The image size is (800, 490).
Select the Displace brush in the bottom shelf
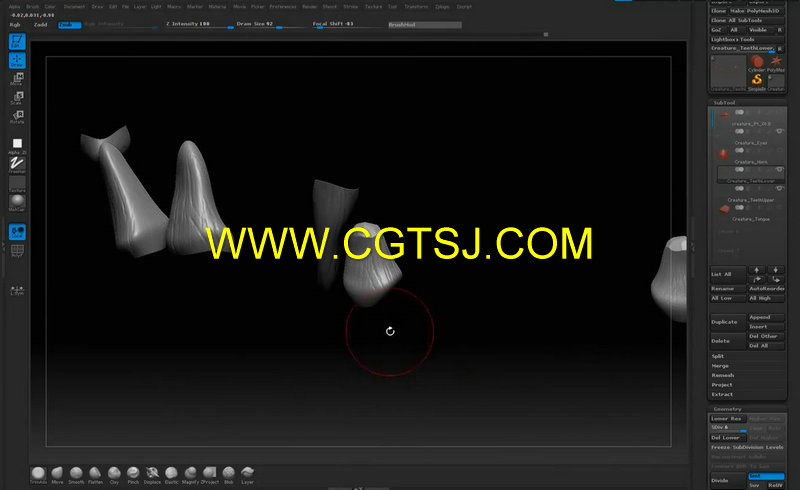(x=152, y=475)
